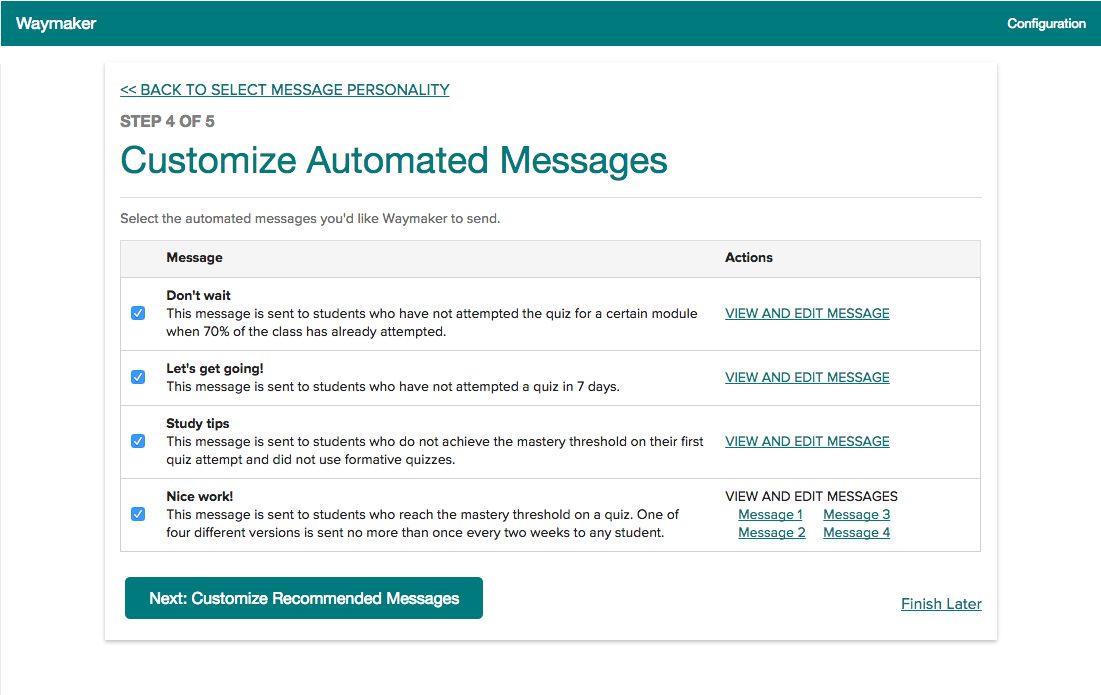Click the Customize Automated Messages heading
Viewport: 1101px width, 695px height.
tap(394, 160)
